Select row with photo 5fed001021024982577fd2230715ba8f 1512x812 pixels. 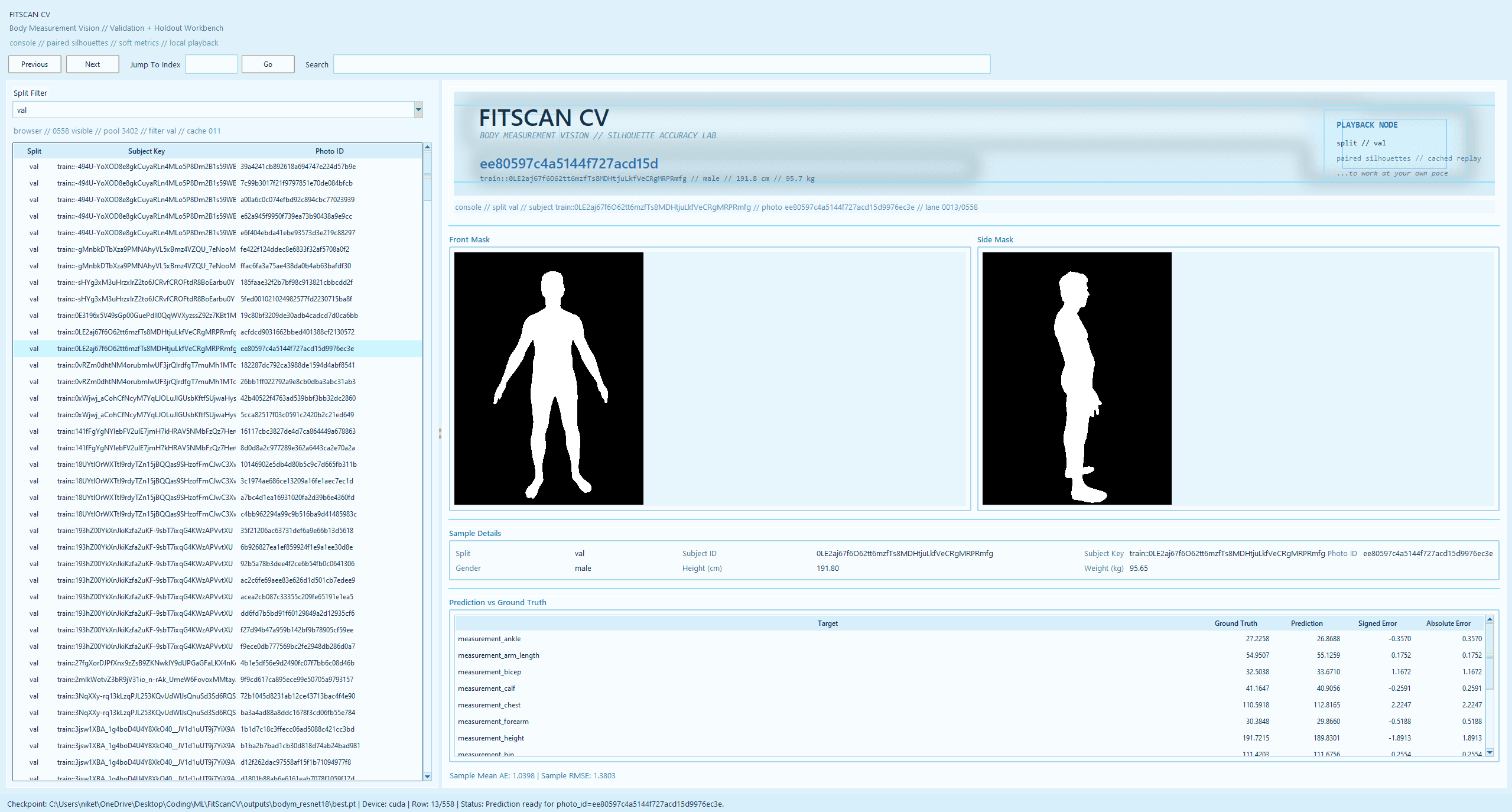click(217, 299)
